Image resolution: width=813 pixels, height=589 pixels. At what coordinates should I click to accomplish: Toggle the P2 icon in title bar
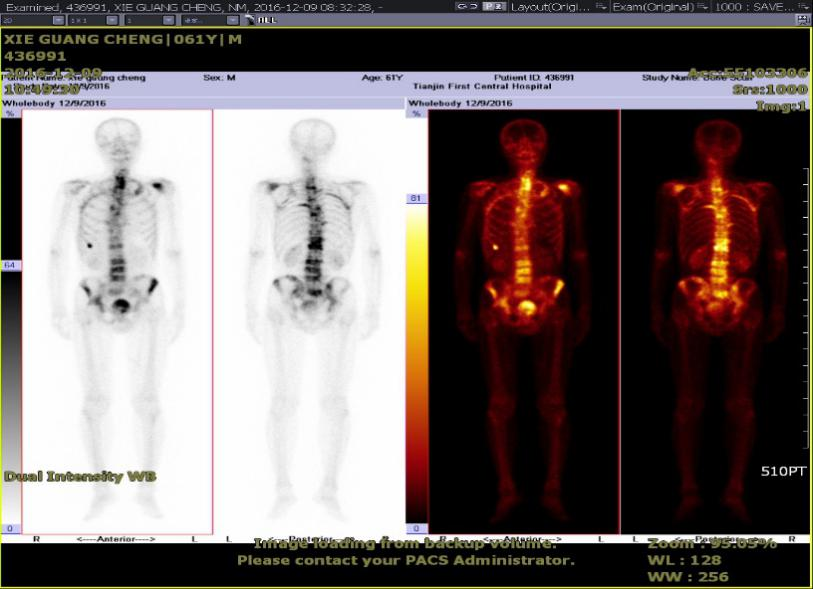click(x=494, y=6)
